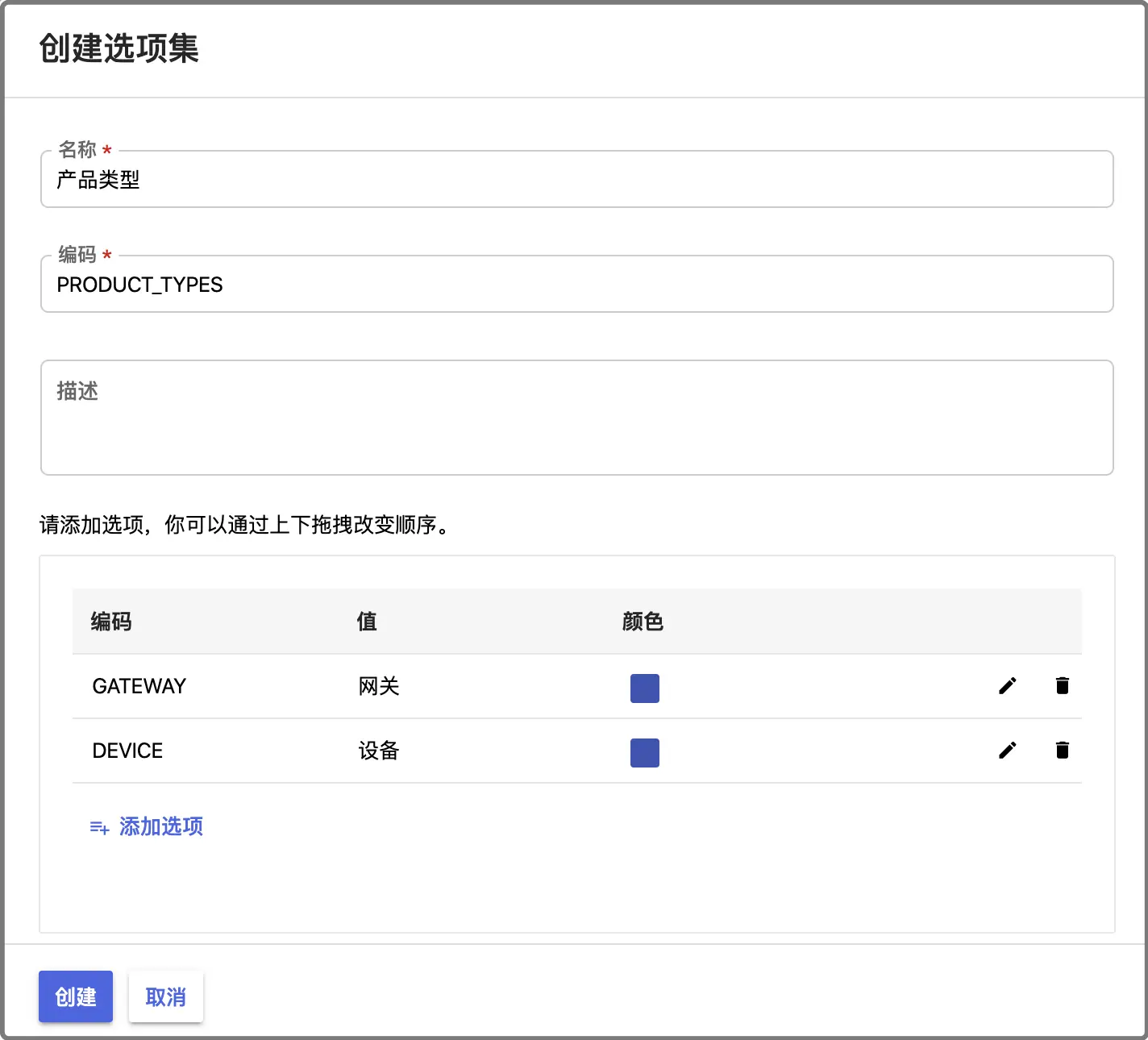Image resolution: width=1148 pixels, height=1040 pixels.
Task: Click the 颜色 column header
Action: pos(643,622)
